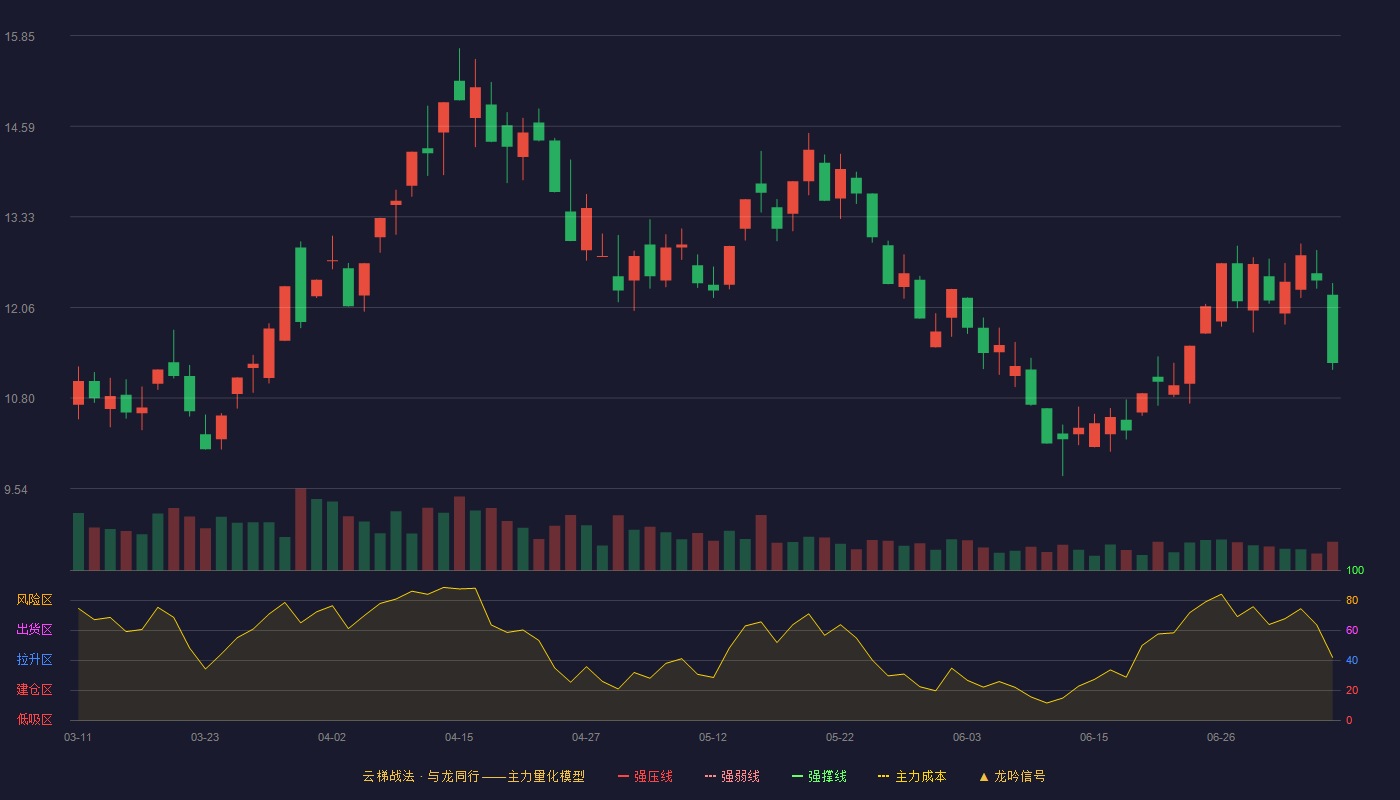
Task: Click the 03-11 date axis label
Action: tap(78, 737)
